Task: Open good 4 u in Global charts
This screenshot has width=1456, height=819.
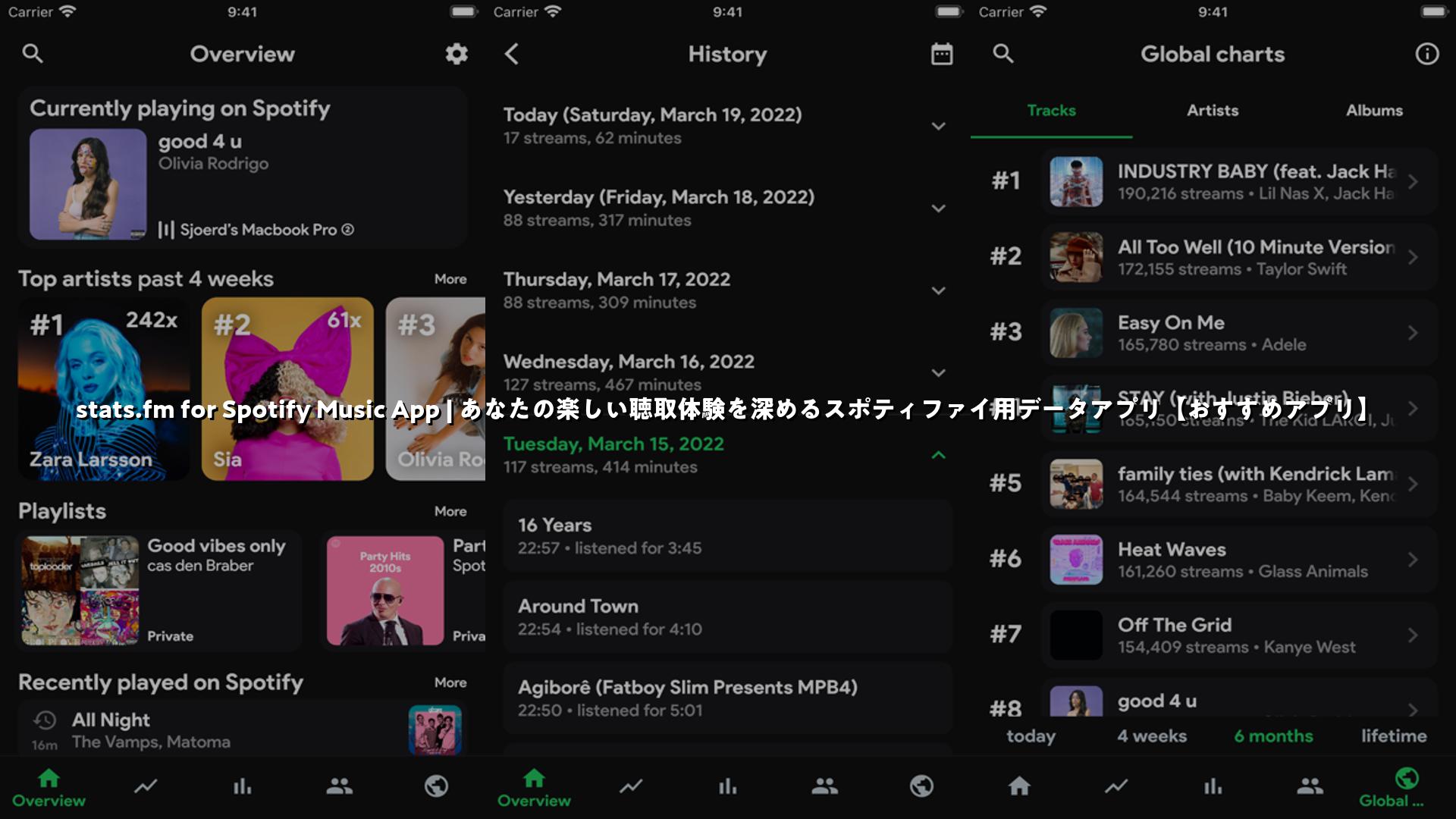Action: coord(1239,699)
